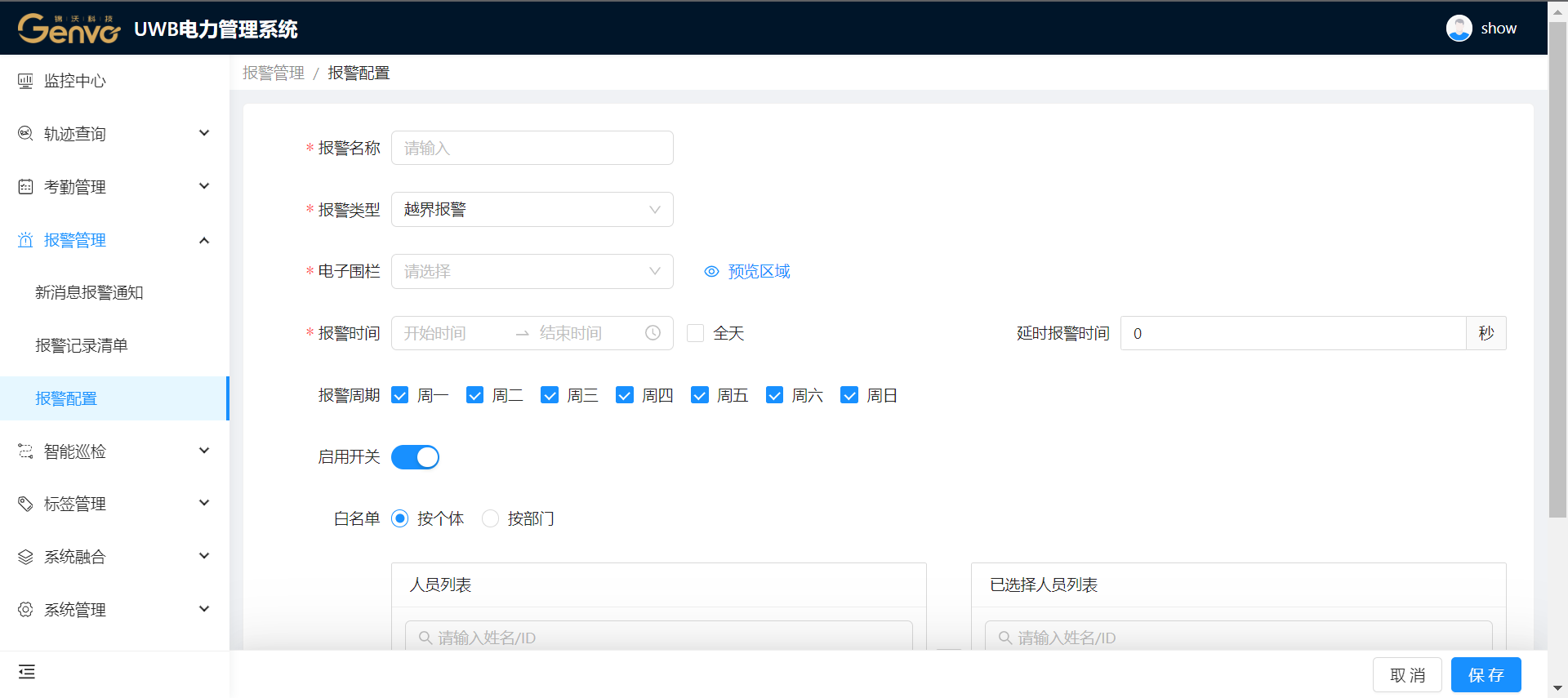The width and height of the screenshot is (1568, 698).
Task: Uncheck the 周三 checkbox
Action: tap(550, 395)
